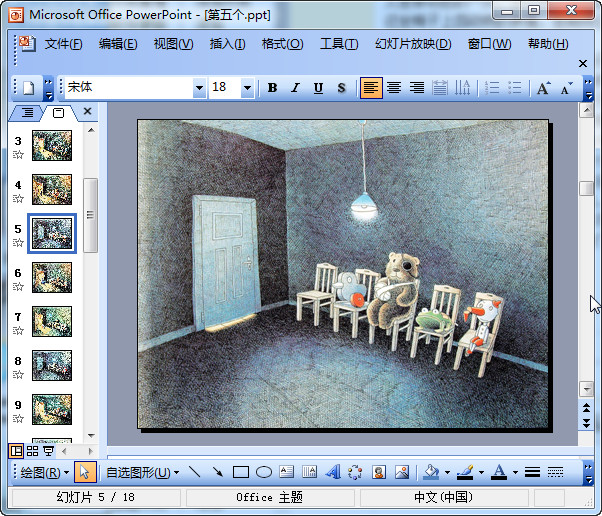The height and width of the screenshot is (516, 602).
Task: Toggle text shadow formatting
Action: 341,88
